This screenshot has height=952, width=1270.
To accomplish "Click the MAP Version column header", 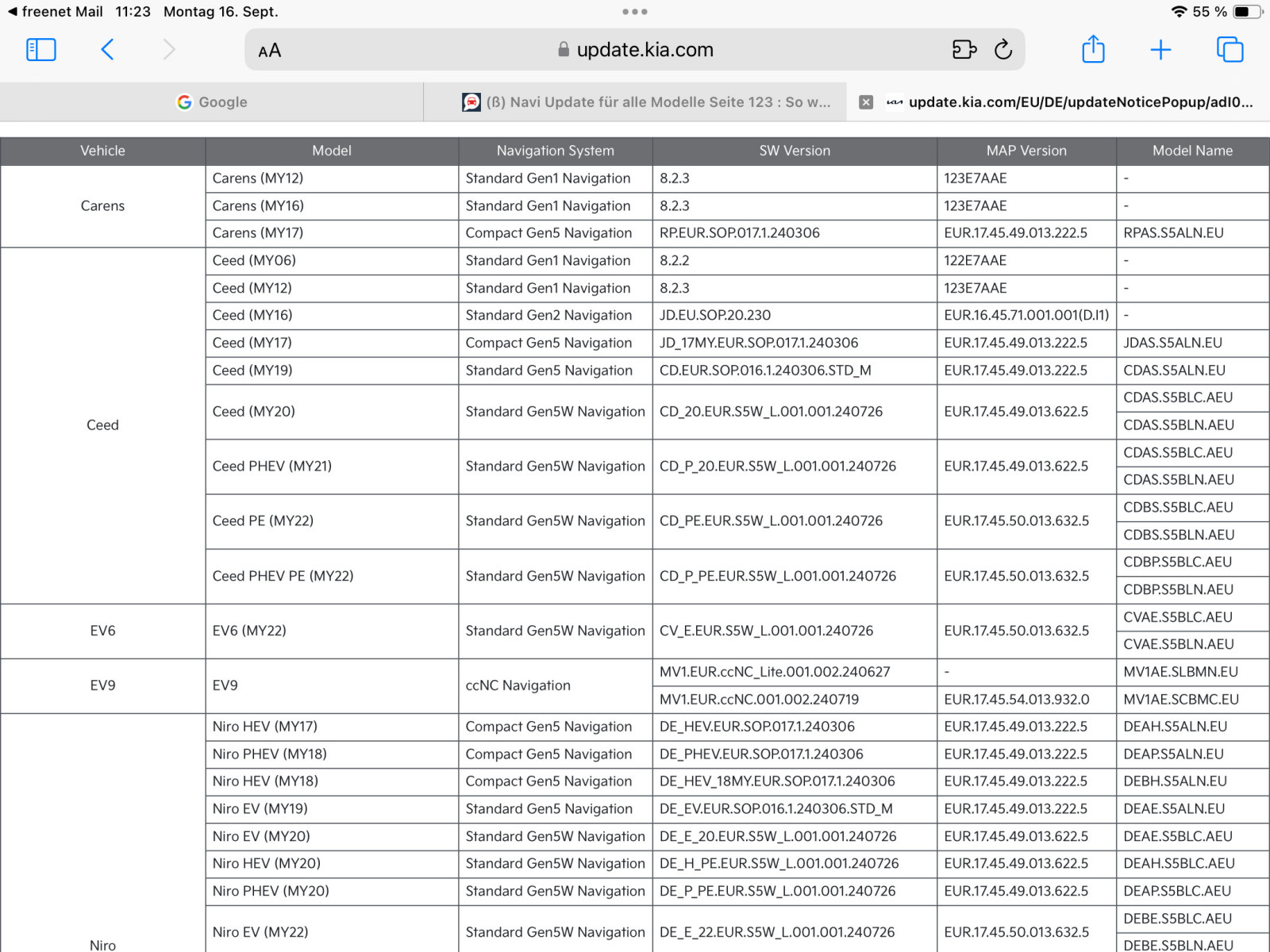I will 1026,151.
